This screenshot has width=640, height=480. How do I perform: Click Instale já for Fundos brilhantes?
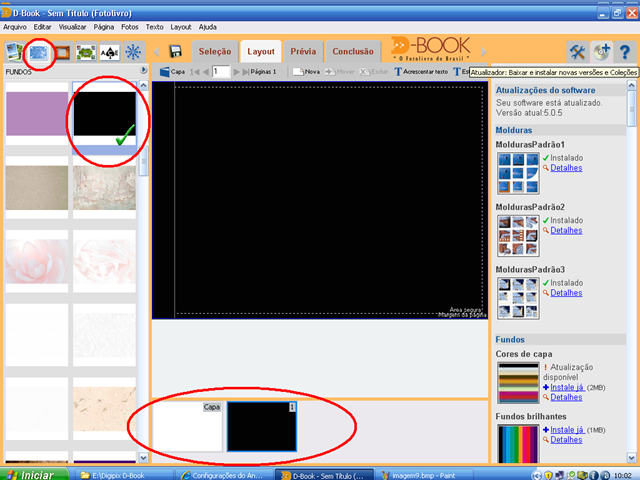tap(567, 429)
